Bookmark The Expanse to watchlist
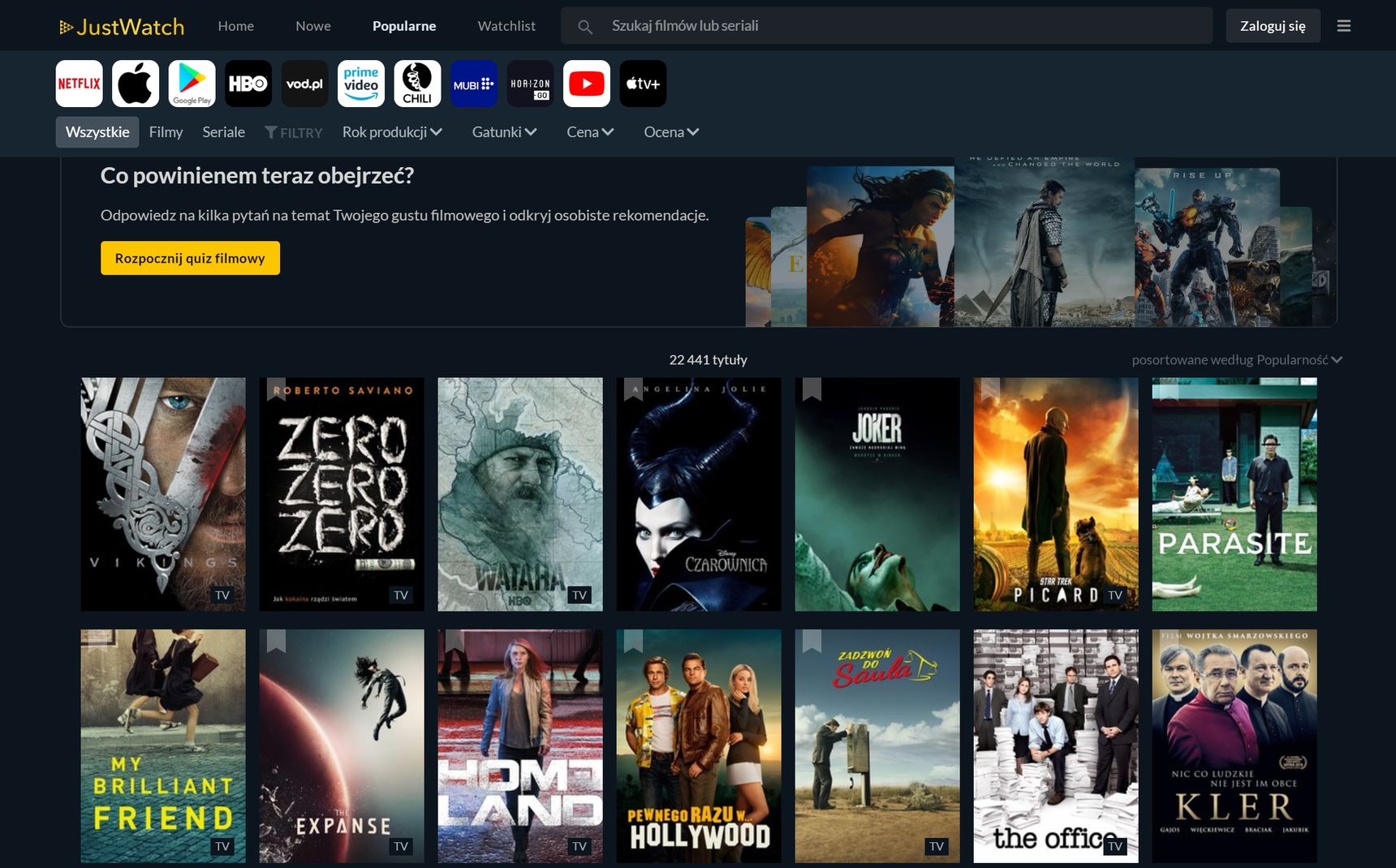1396x868 pixels. (x=276, y=641)
